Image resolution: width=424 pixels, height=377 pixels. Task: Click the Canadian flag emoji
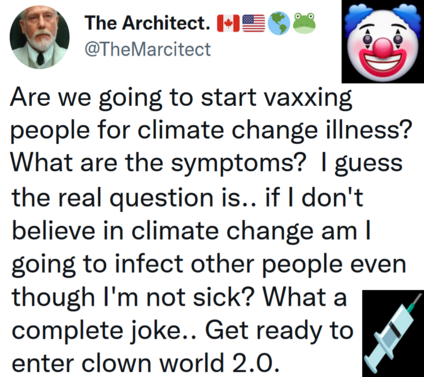point(229,23)
